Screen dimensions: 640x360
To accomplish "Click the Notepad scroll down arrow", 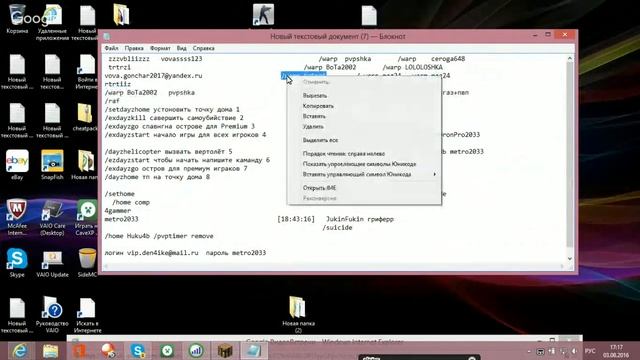I will point(570,259).
